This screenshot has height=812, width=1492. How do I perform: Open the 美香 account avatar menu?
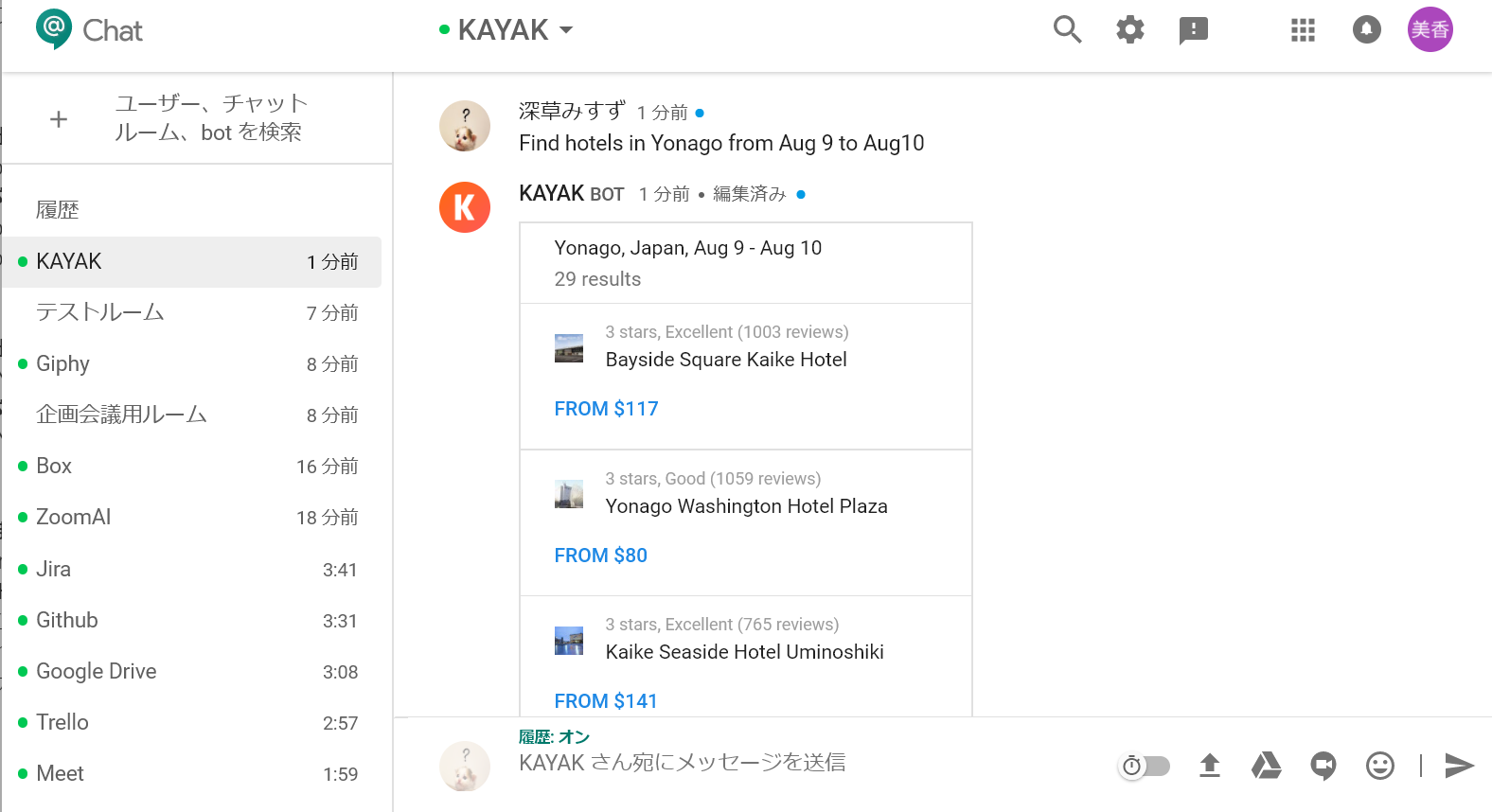click(x=1430, y=30)
